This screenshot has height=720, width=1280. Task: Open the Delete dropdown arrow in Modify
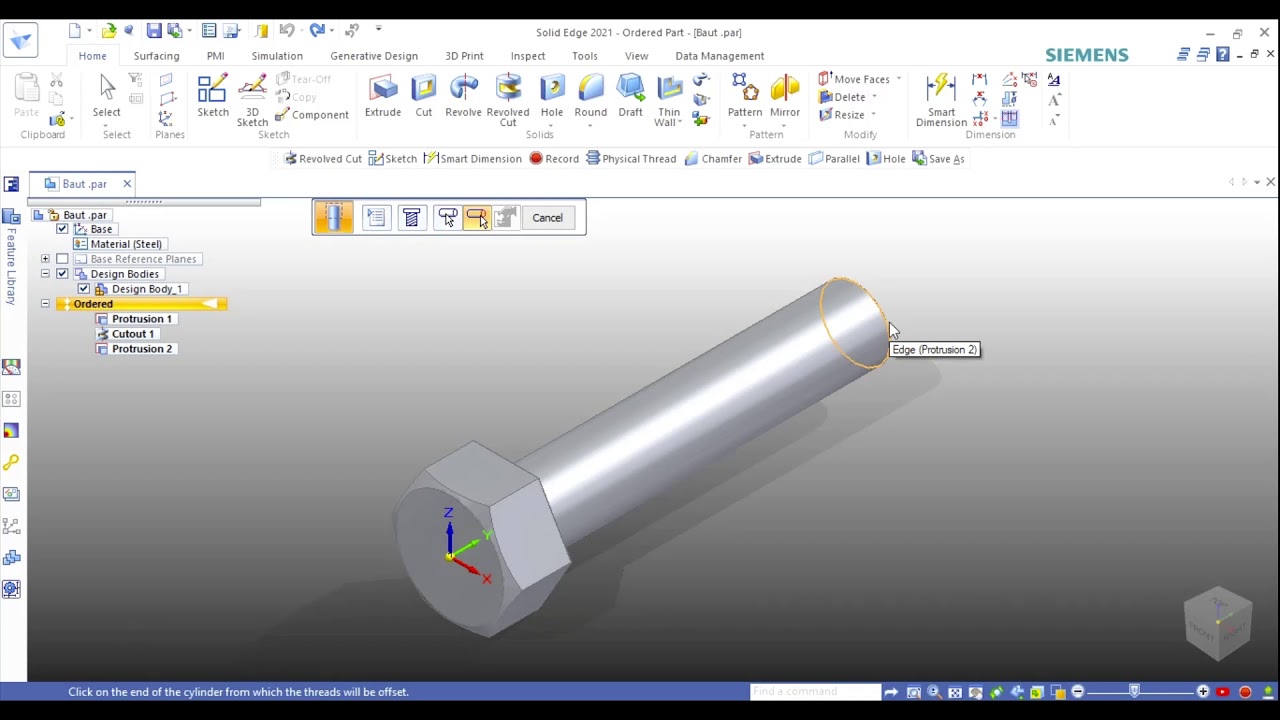click(x=874, y=97)
